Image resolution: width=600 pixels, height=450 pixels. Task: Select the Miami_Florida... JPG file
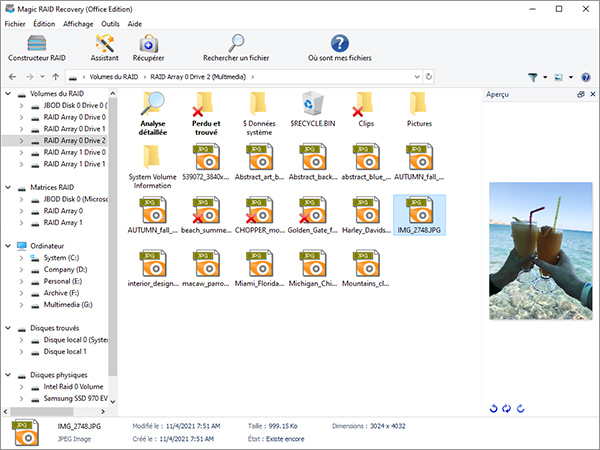[259, 269]
